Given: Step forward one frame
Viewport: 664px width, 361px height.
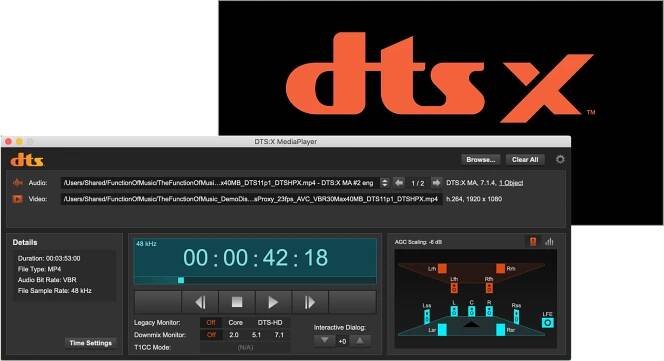Looking at the screenshot, I should click(310, 302).
